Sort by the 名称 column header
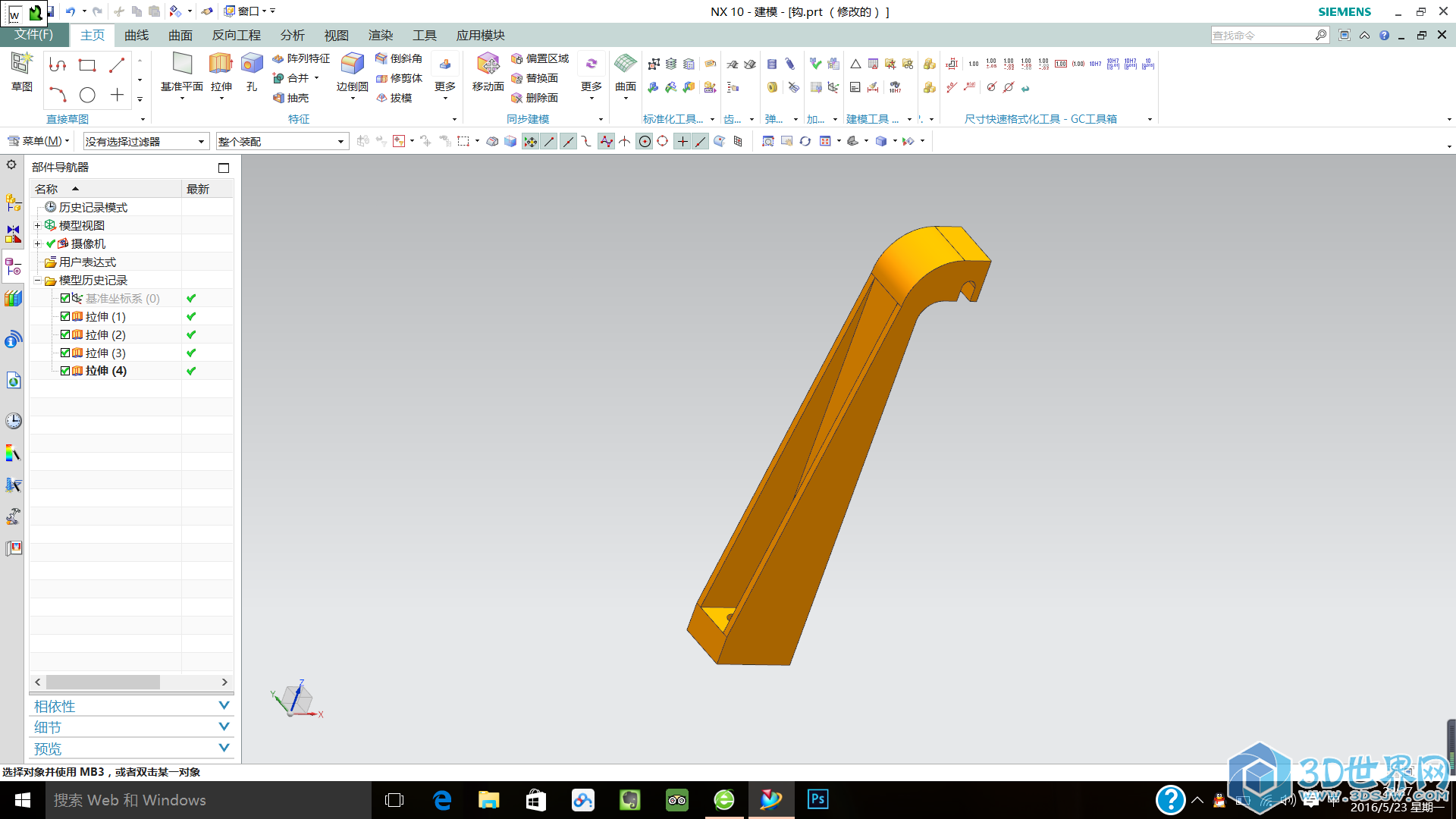1456x819 pixels. point(106,189)
